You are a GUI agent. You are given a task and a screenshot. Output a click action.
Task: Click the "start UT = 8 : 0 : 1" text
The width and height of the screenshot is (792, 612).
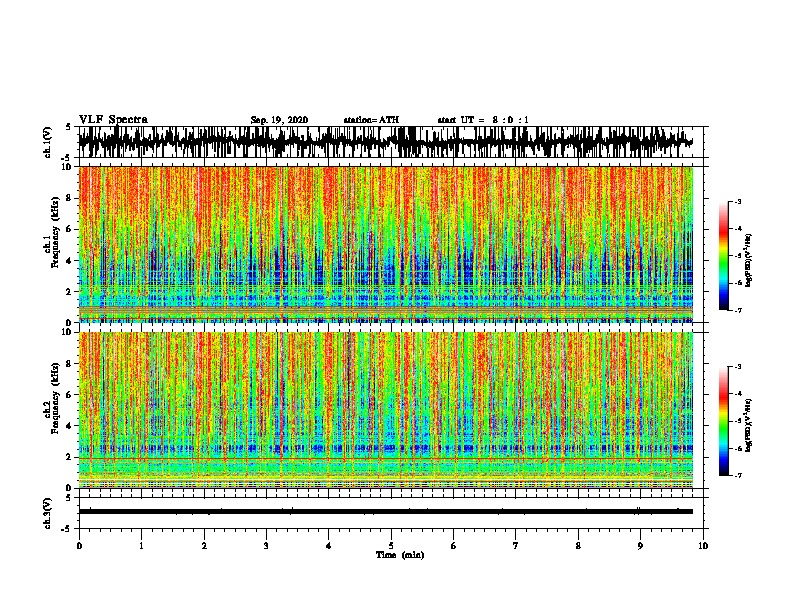(x=483, y=120)
